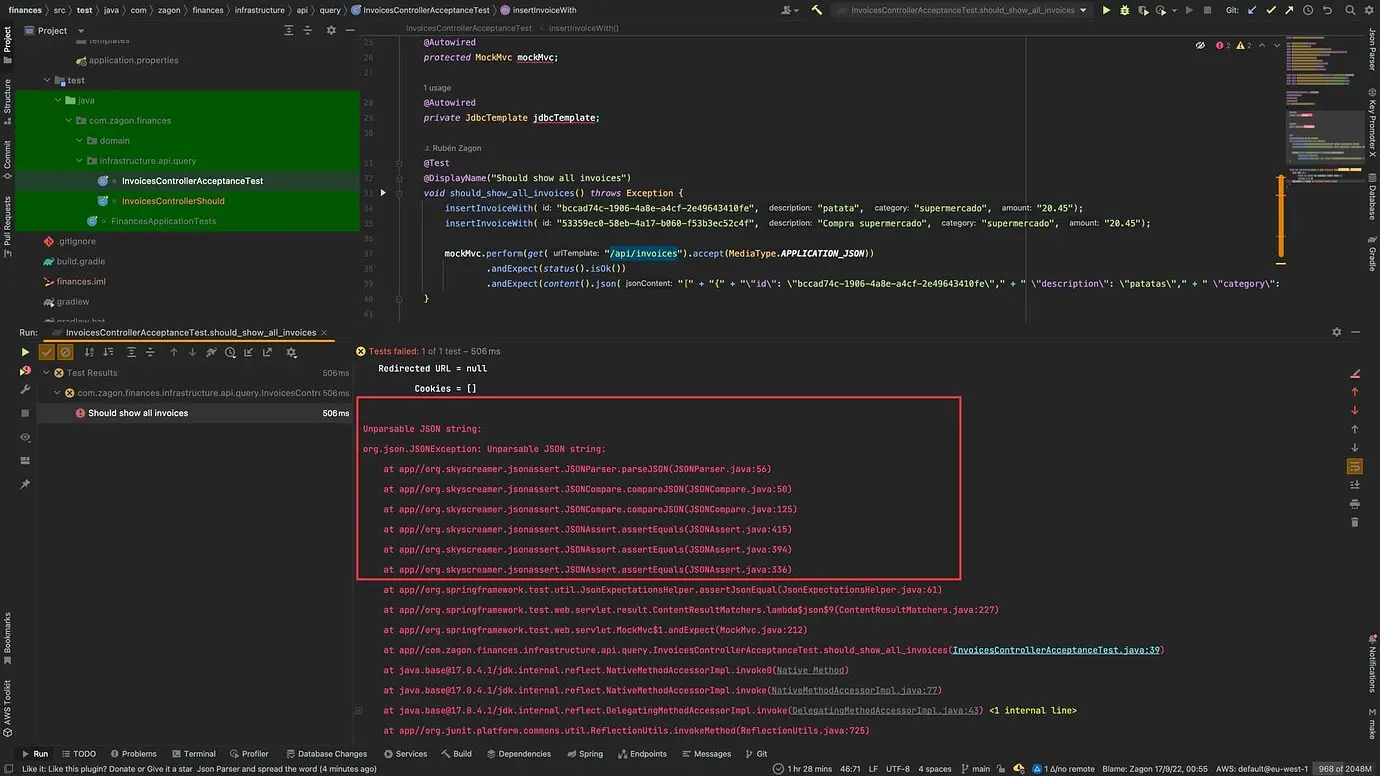The image size is (1380, 776).
Task: Click the Build hammer icon in toolbar
Action: 817,10
